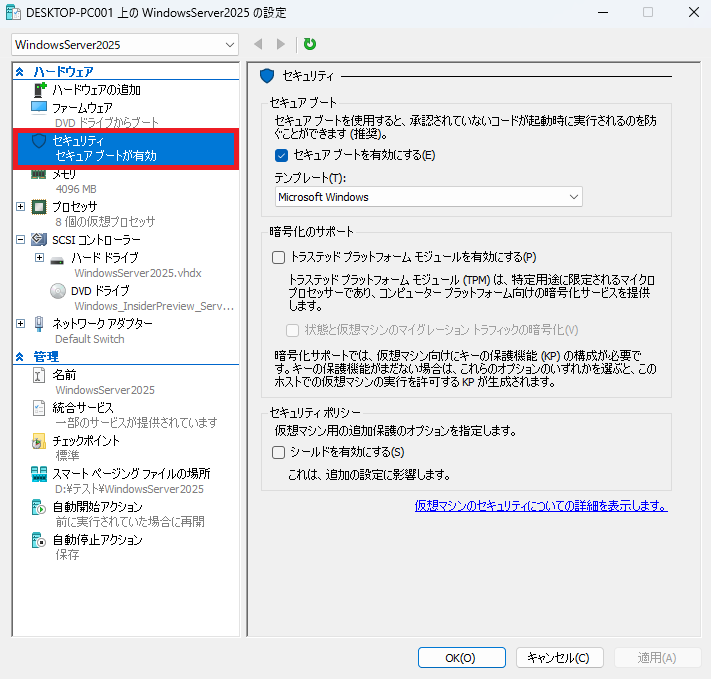Click the プロセッサ CPU icon
The image size is (711, 679).
(39, 207)
